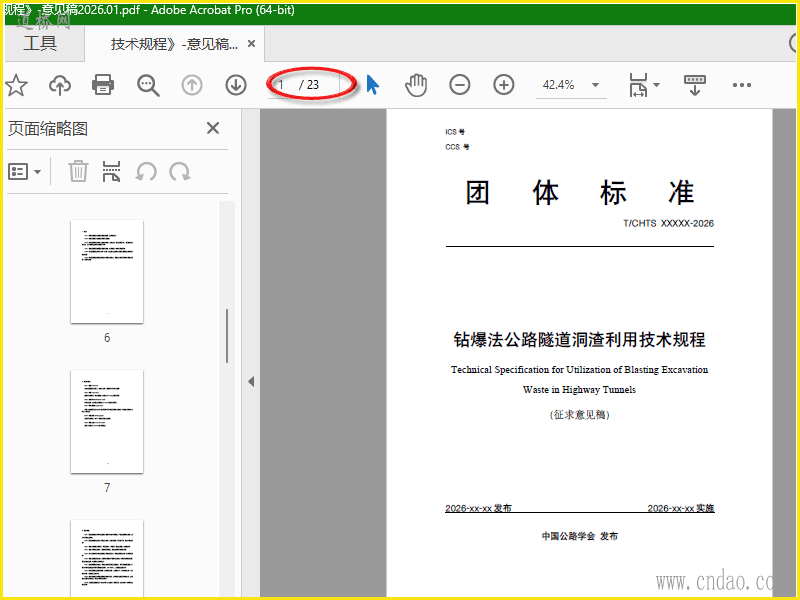Click page label 6 under thumbnail
This screenshot has width=800, height=600.
click(x=107, y=337)
